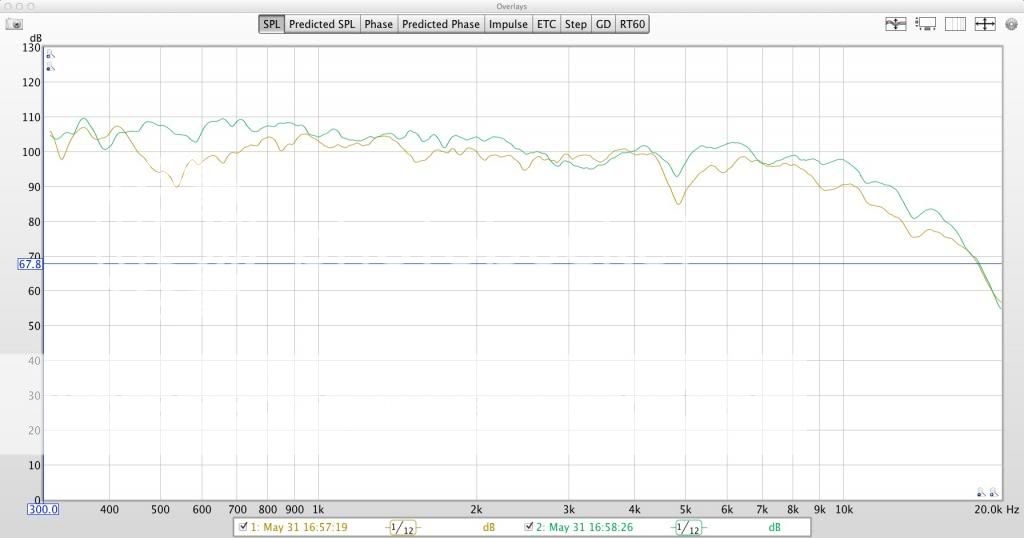Select the RT60 tab
This screenshot has height=538, width=1024.
(632, 24)
